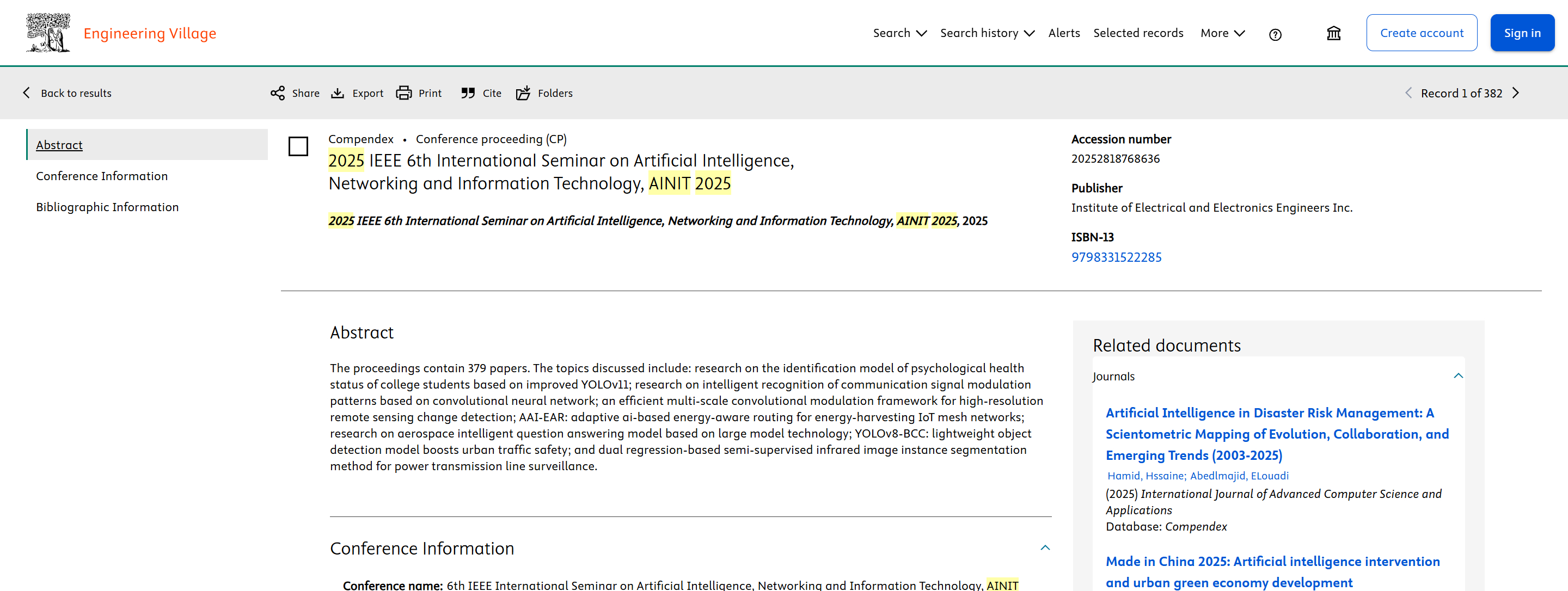Viewport: 1568px width, 591px height.
Task: Expand the Search history dropdown
Action: tap(987, 33)
